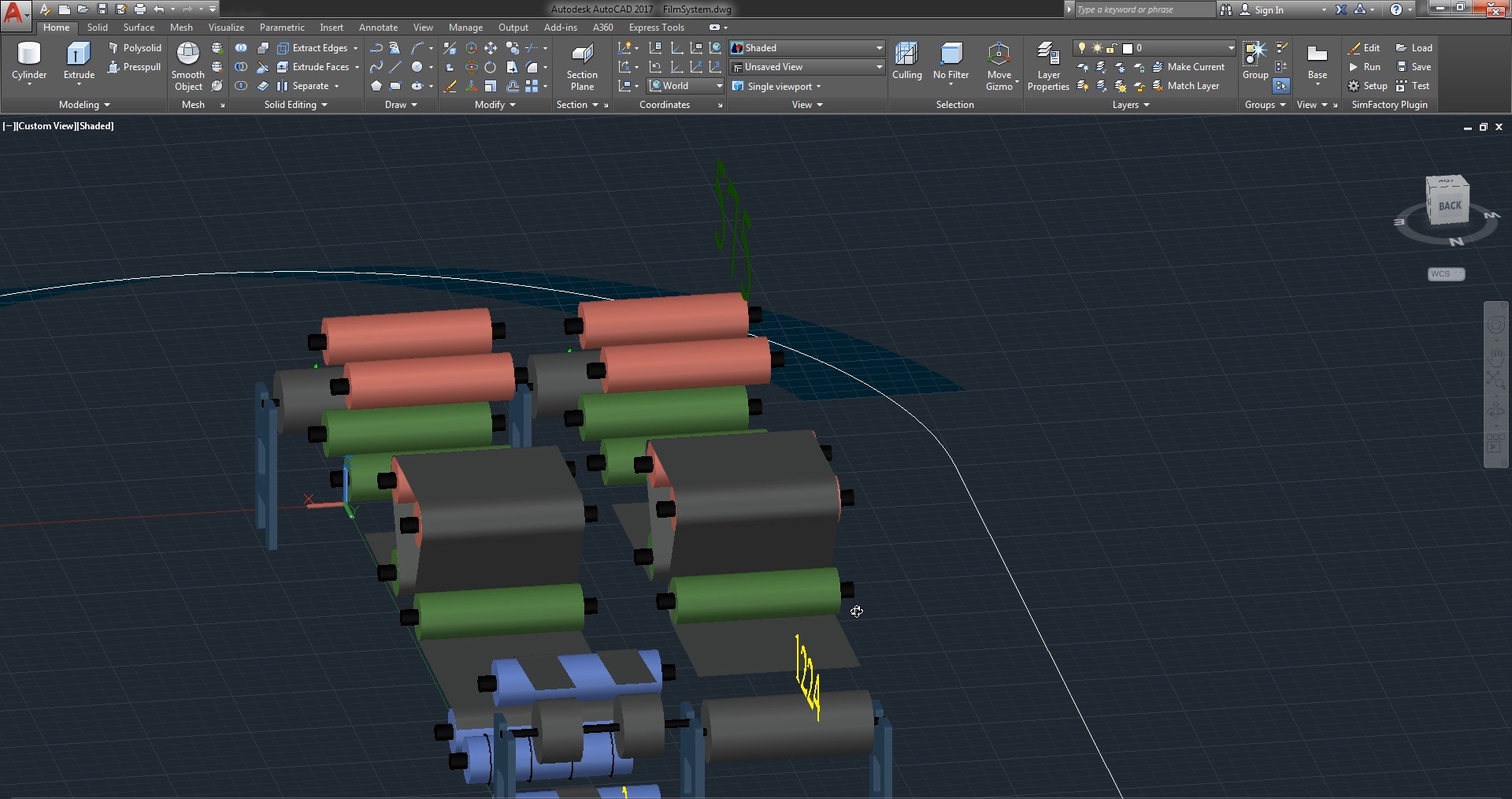The width and height of the screenshot is (1512, 799).
Task: Toggle layer 0 lightbulb on/off
Action: tap(1082, 48)
